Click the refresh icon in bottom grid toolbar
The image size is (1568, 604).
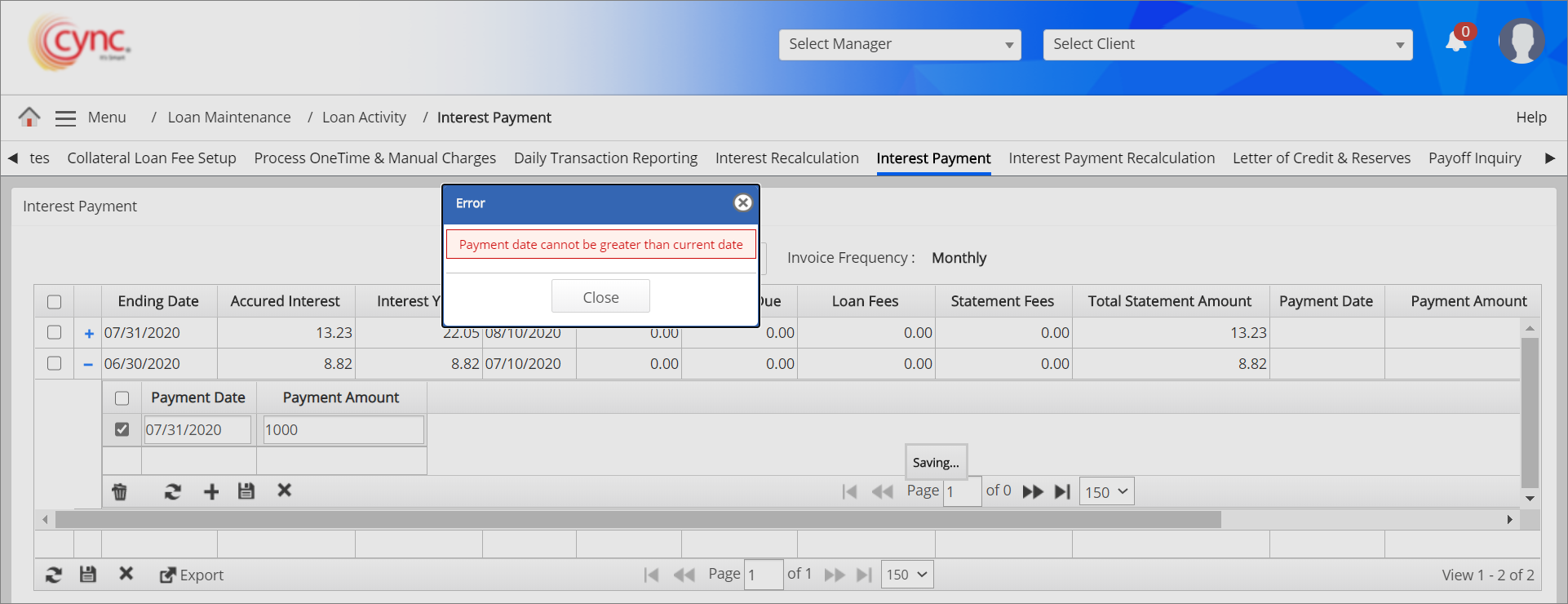pos(54,575)
